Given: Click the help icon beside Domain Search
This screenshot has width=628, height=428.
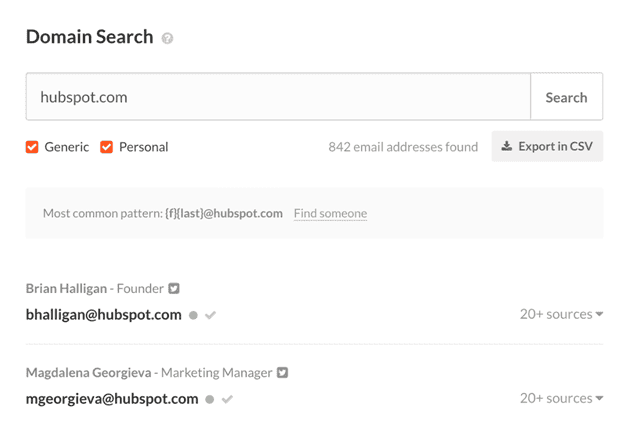Looking at the screenshot, I should tap(167, 38).
